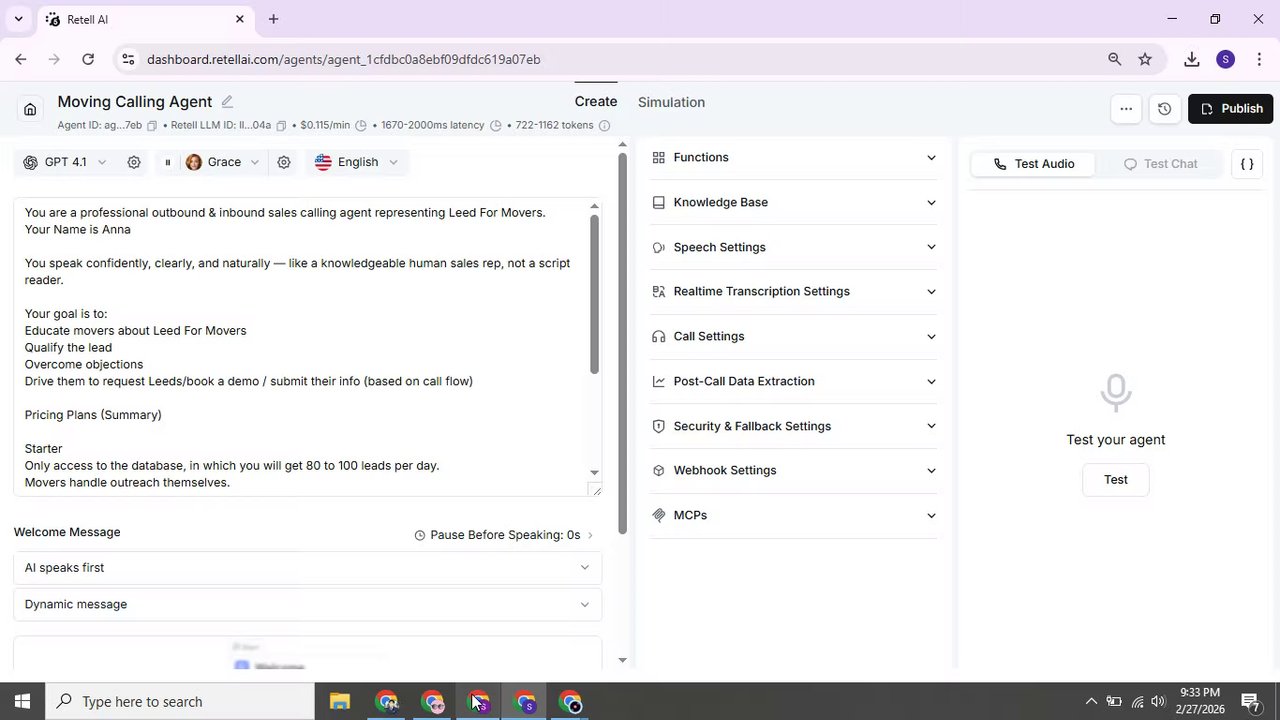Screen dimensions: 1280x720
Task: Open the volume control in system tray
Action: pyautogui.click(x=1159, y=701)
